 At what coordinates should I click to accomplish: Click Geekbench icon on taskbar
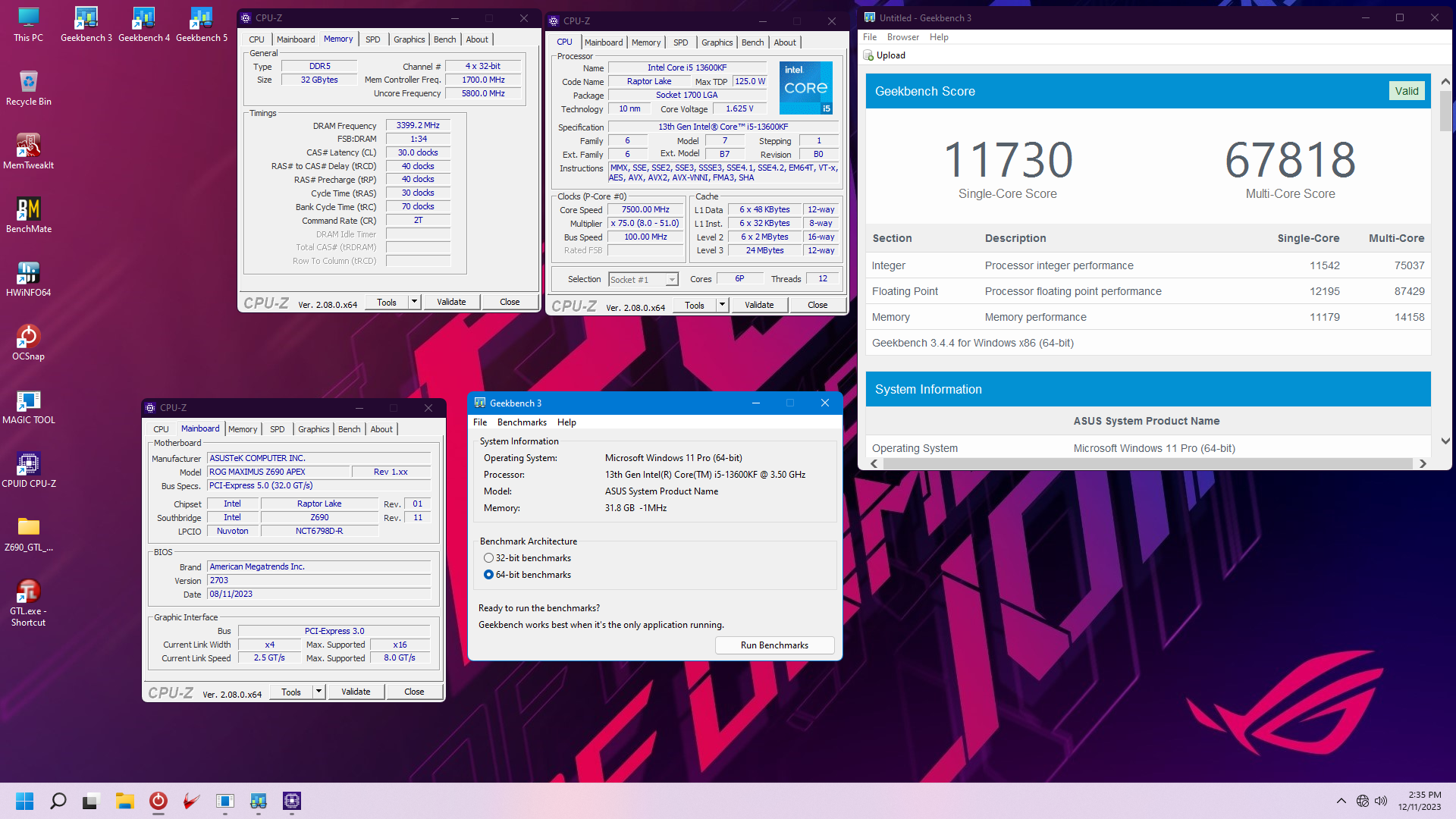tap(258, 801)
